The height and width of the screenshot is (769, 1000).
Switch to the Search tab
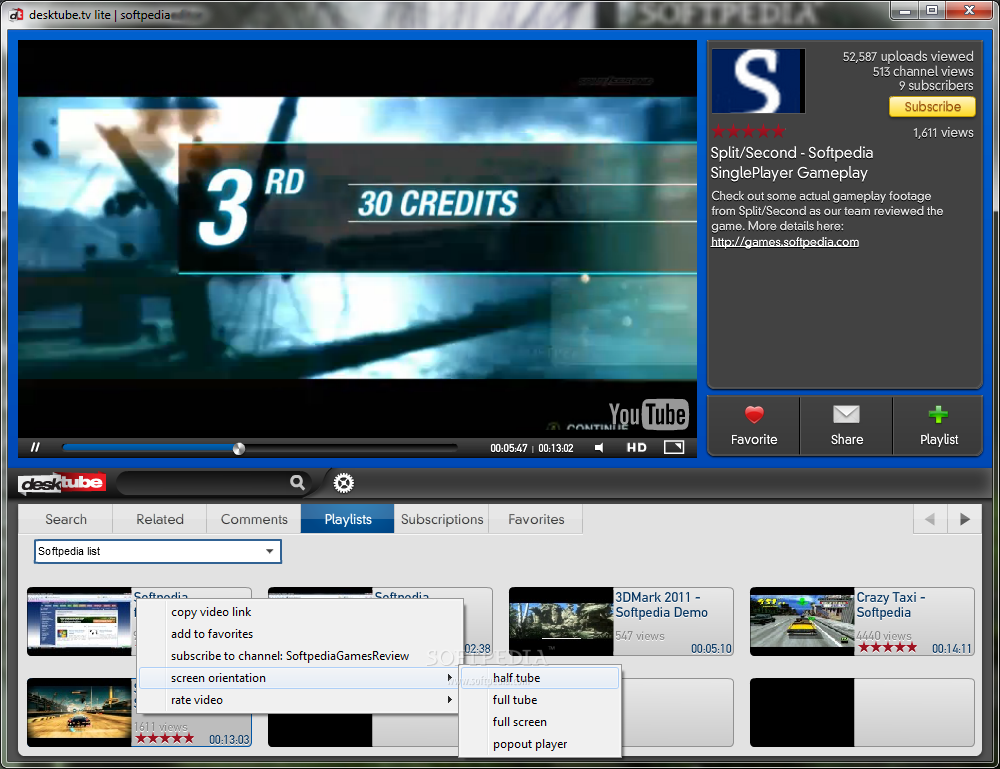66,519
